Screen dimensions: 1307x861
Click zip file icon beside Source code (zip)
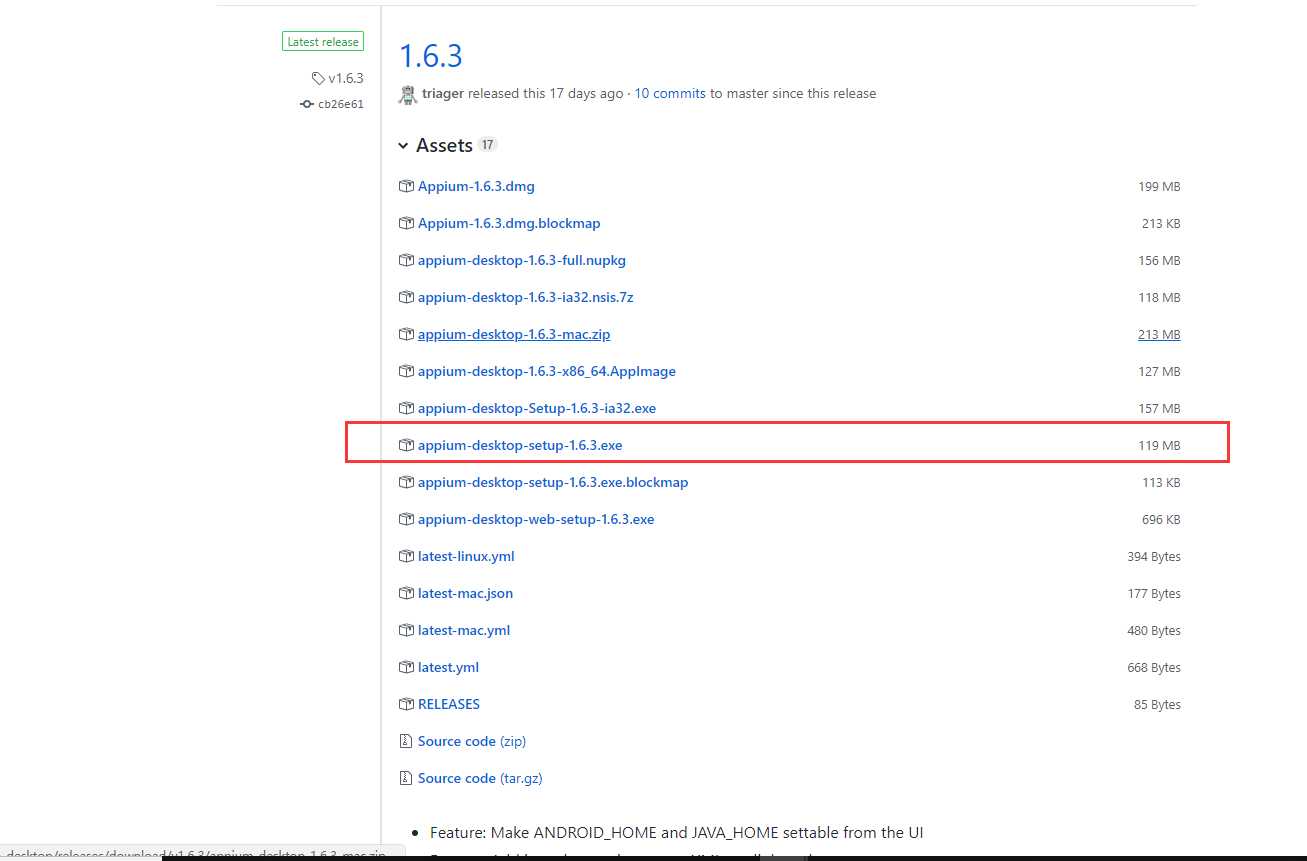(406, 742)
